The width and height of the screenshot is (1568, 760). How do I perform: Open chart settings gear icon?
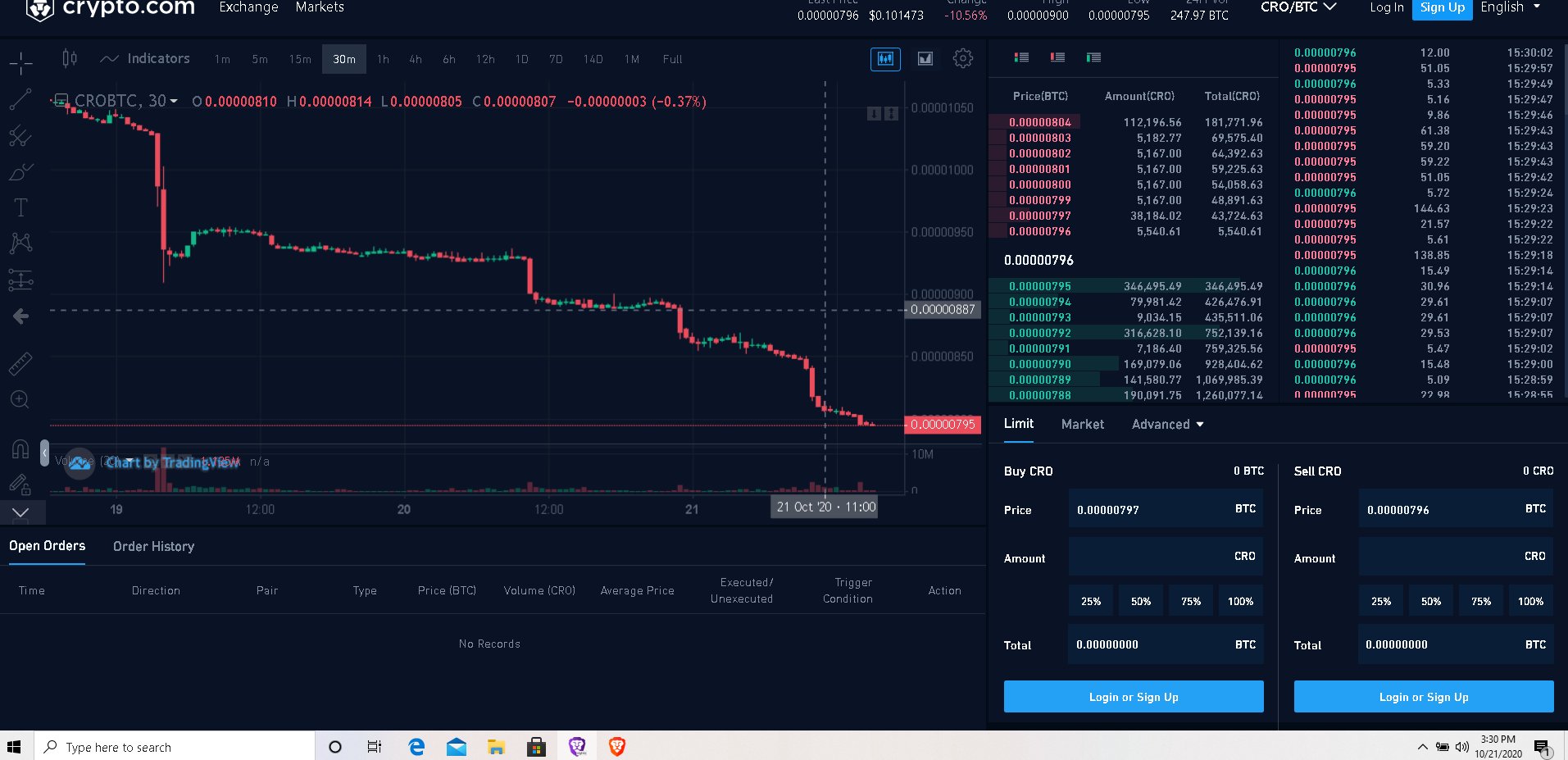963,58
